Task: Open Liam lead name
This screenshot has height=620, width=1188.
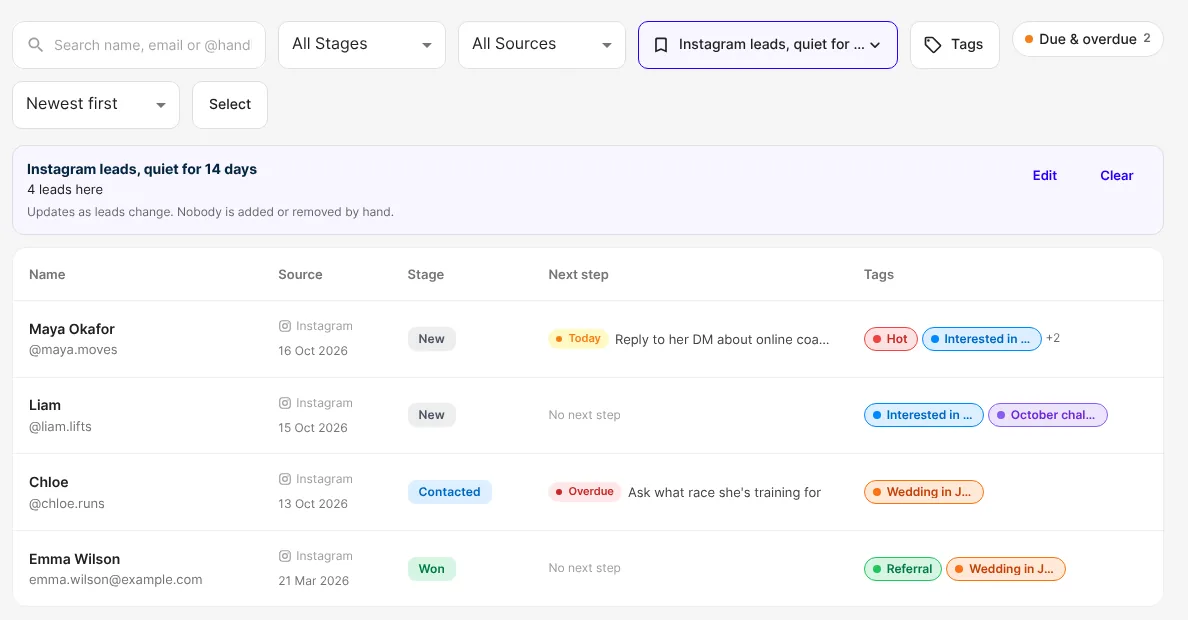Action: [45, 406]
